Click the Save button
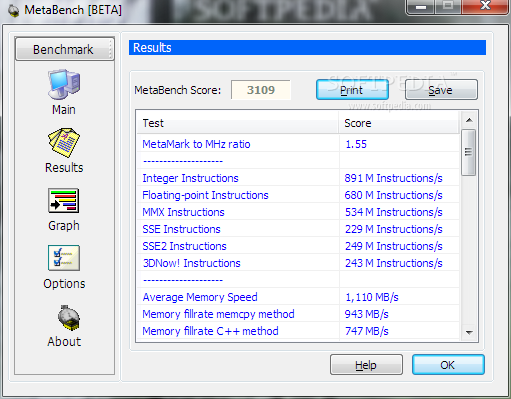The image size is (511, 399). (x=441, y=90)
